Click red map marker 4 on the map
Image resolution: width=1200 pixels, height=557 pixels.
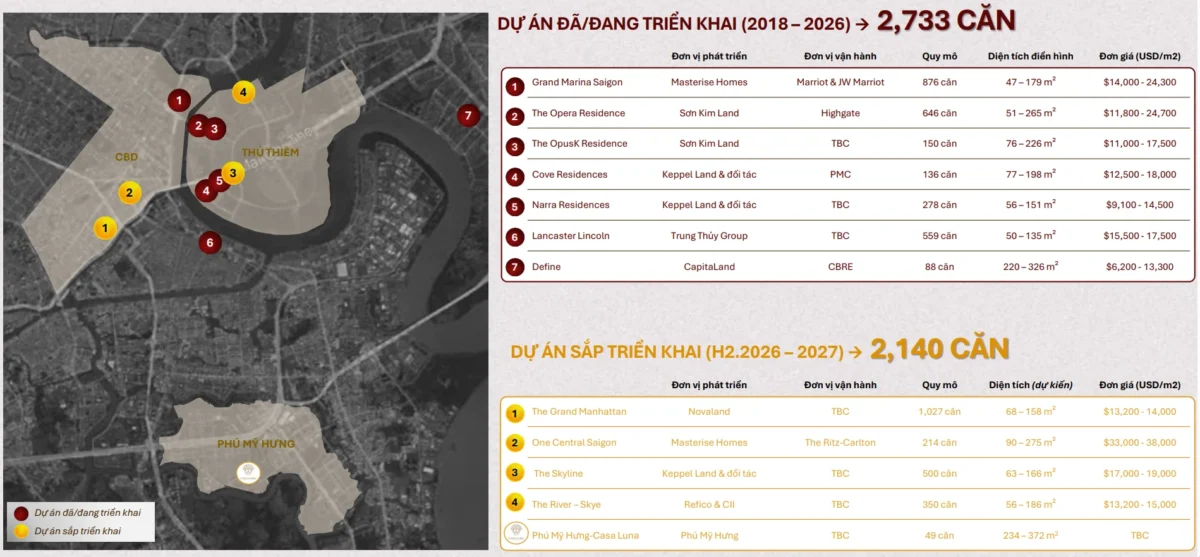(206, 190)
